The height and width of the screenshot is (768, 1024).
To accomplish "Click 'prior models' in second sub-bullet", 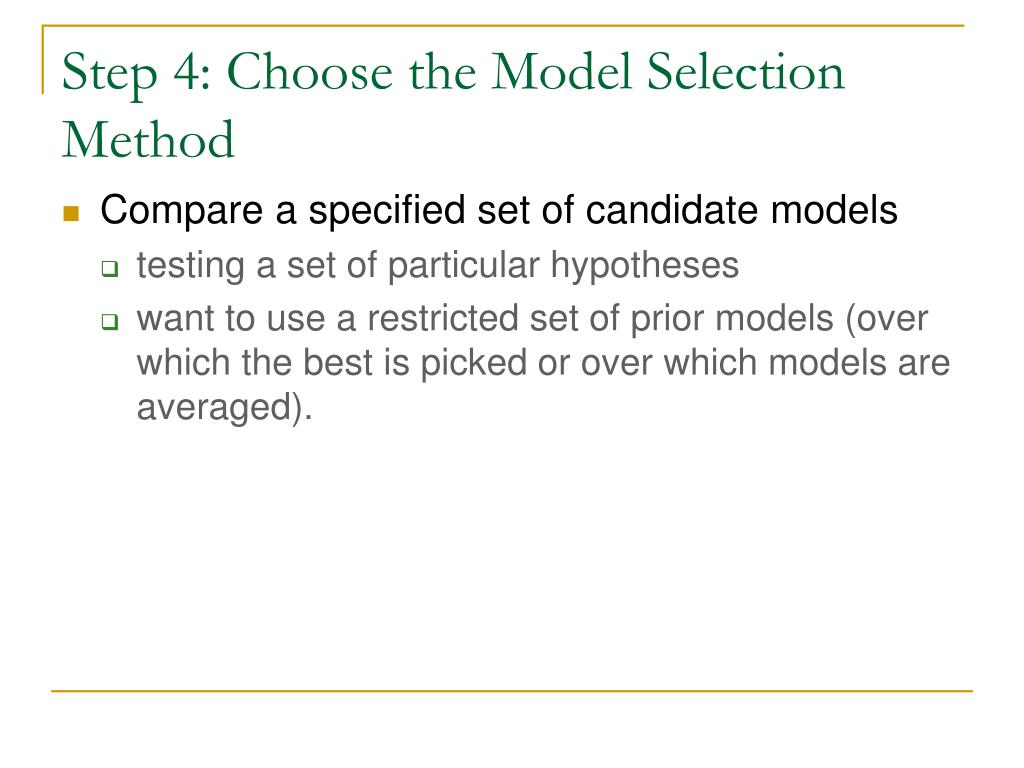I will coord(732,320).
